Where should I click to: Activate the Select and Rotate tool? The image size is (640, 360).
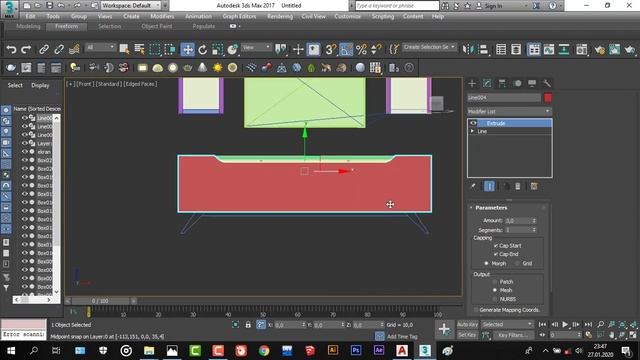202,50
